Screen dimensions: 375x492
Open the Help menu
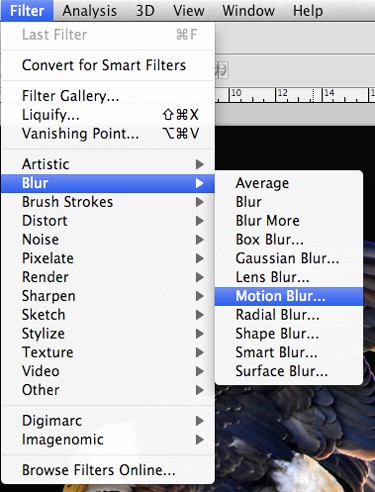(x=308, y=11)
